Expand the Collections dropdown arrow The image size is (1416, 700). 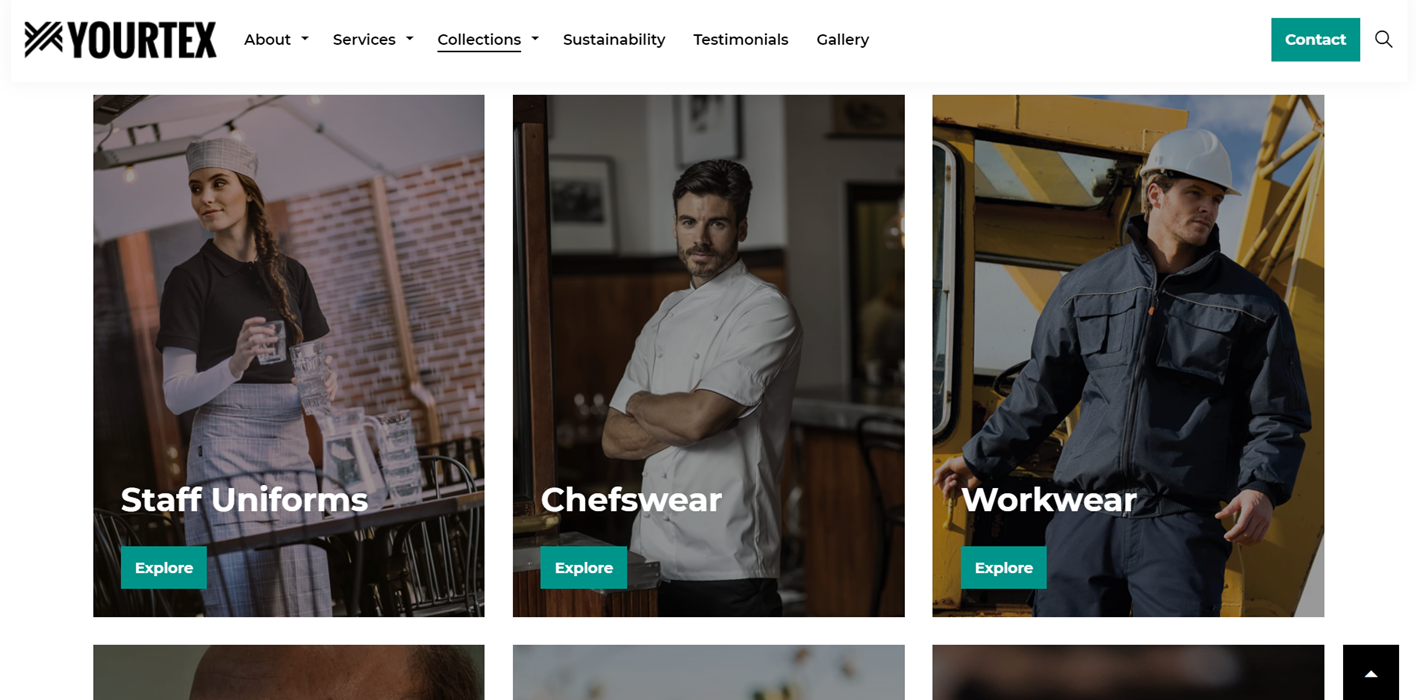coord(535,39)
